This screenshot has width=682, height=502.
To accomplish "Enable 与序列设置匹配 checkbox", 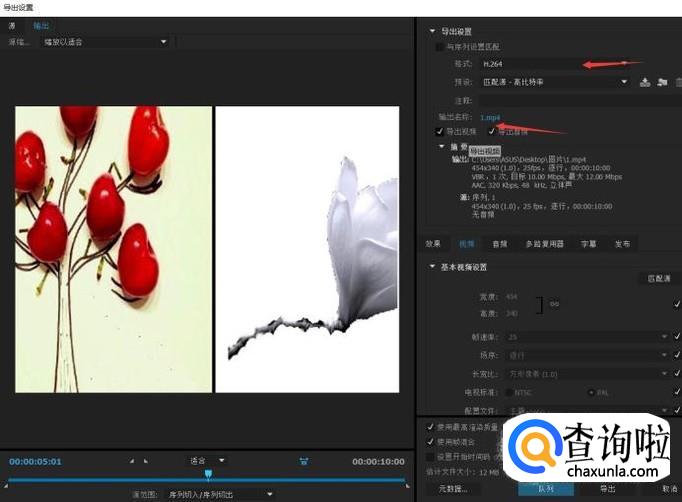I will coord(440,47).
